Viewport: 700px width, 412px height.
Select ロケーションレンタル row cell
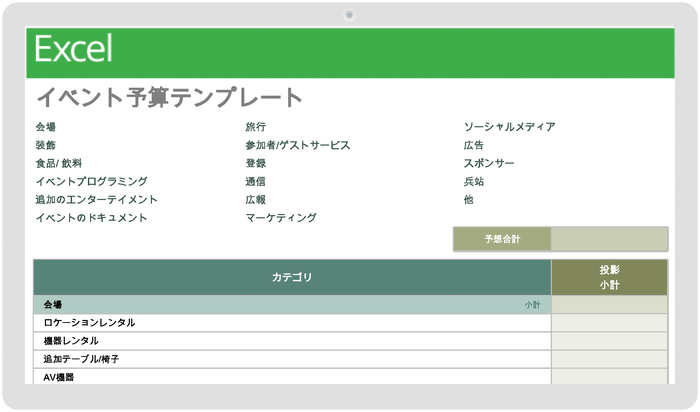pyautogui.click(x=292, y=323)
